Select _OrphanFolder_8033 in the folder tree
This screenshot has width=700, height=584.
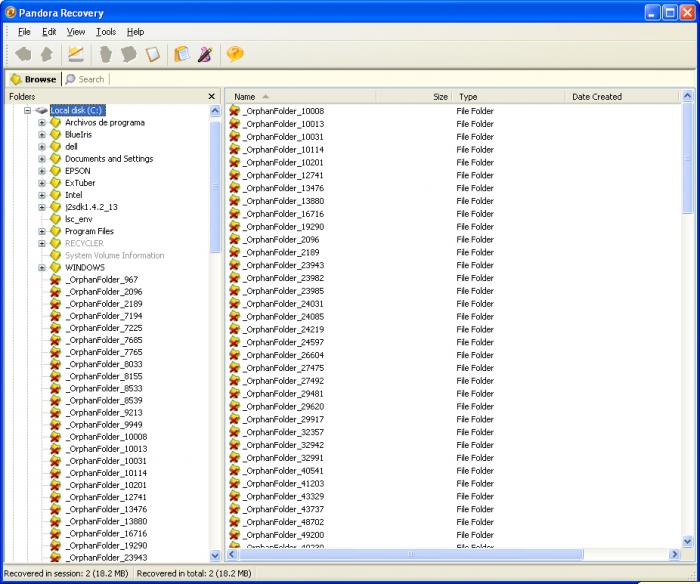(x=104, y=364)
